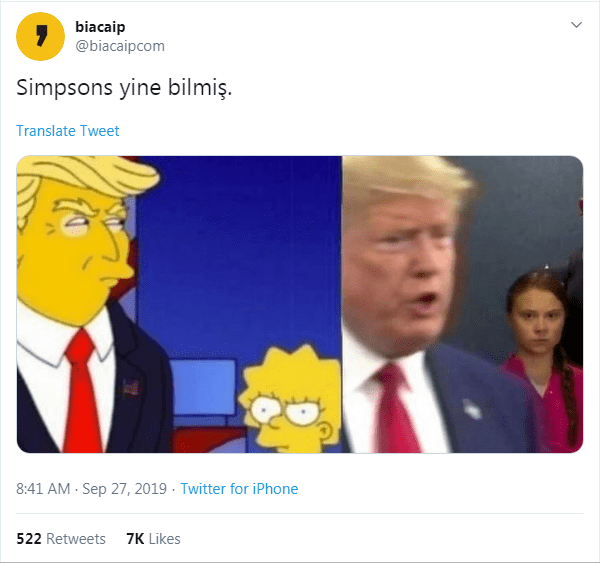Click the light blue monitor in the cartoon background

(x=204, y=387)
